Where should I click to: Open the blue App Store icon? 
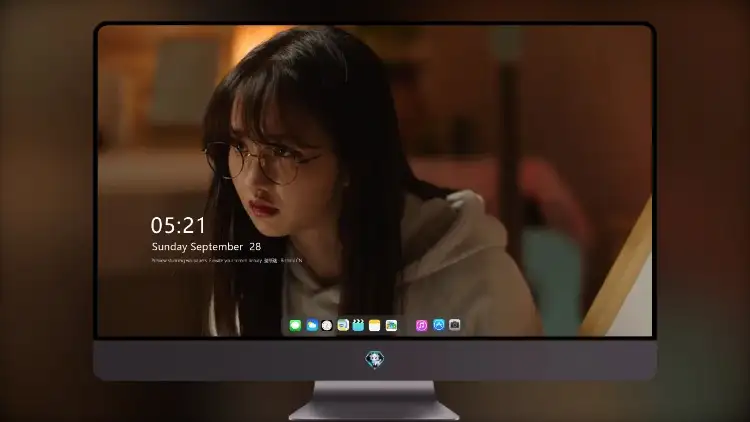click(439, 325)
